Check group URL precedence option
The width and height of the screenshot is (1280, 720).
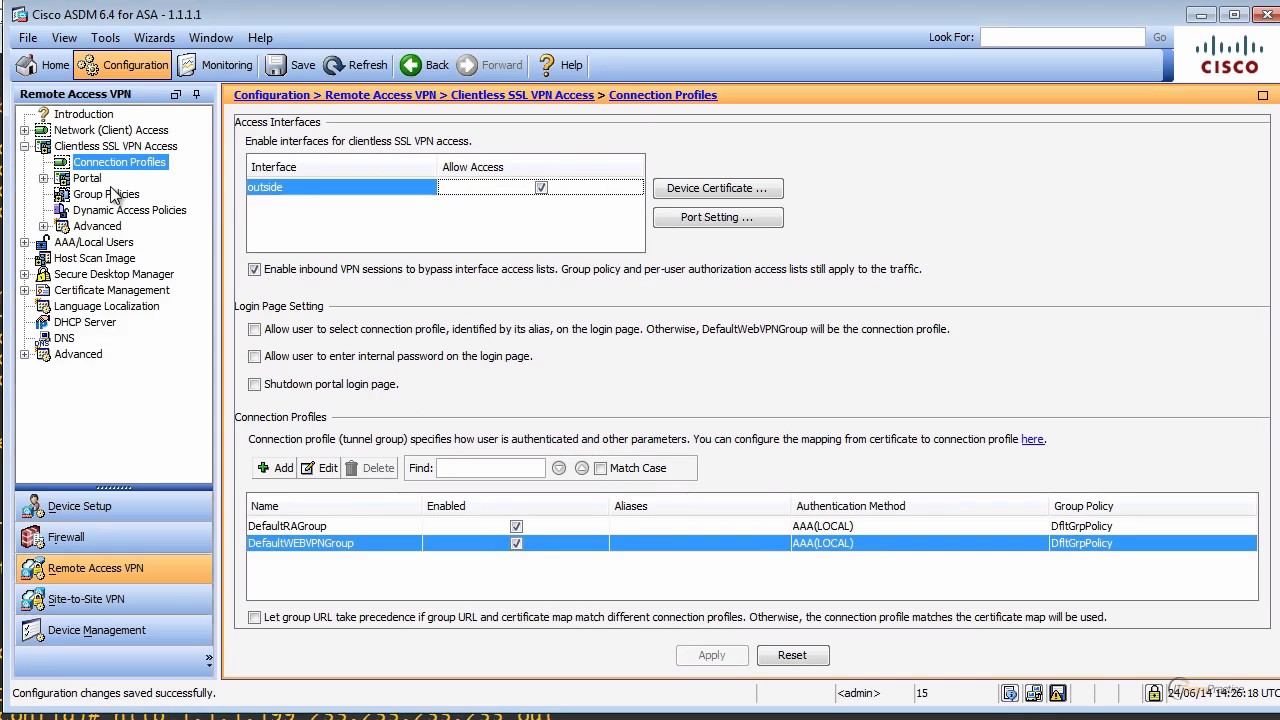[254, 617]
